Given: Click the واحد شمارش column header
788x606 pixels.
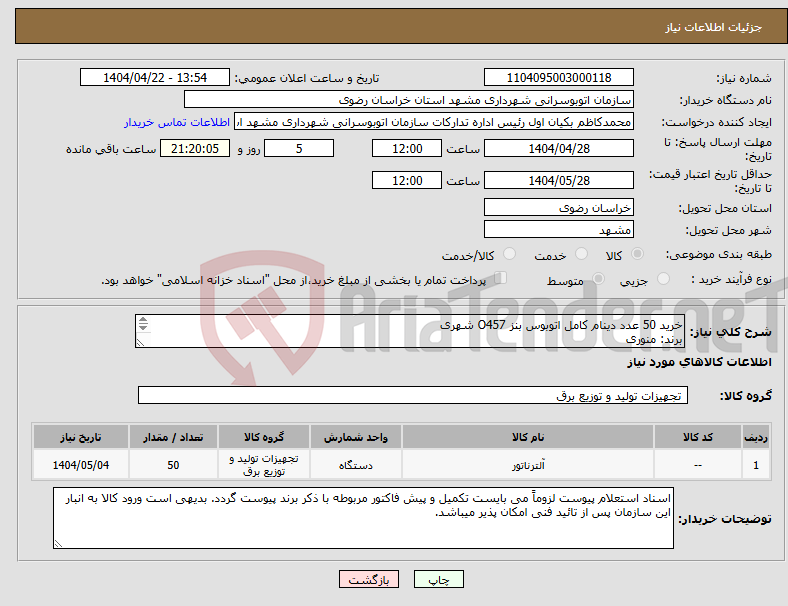Looking at the screenshot, I should pyautogui.click(x=356, y=437).
